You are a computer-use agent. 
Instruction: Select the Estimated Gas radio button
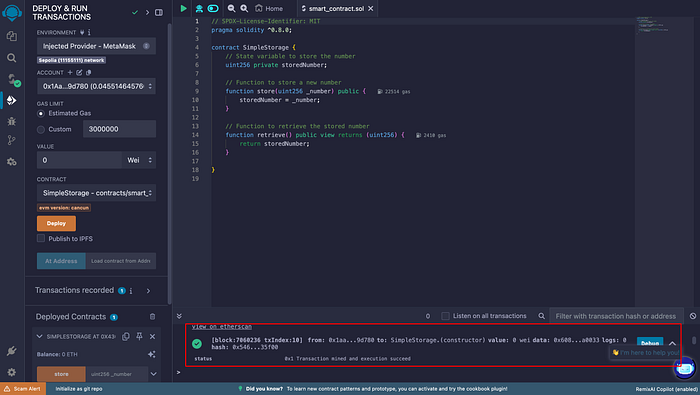(x=41, y=113)
